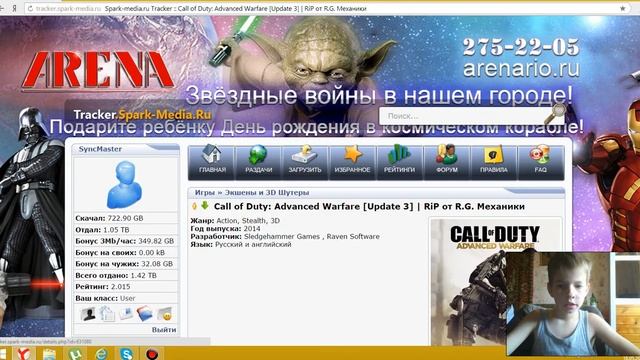The height and width of the screenshot is (360, 640).
Task: Click the Tracker.Spark-Media.Ru logo
Action: point(142,115)
